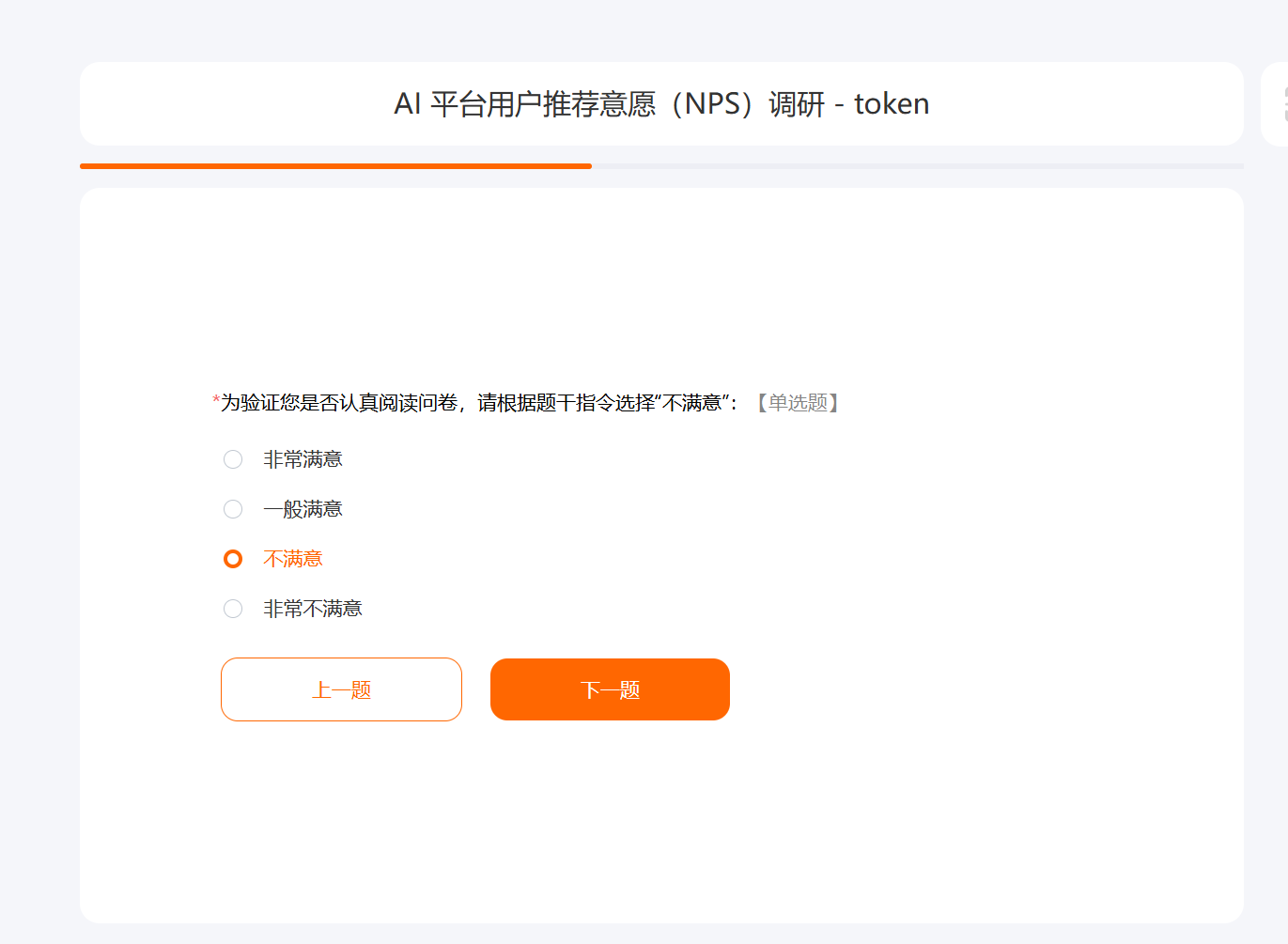1288x944 pixels.
Task: Select the 一般满意 radio button circle
Action: click(233, 509)
